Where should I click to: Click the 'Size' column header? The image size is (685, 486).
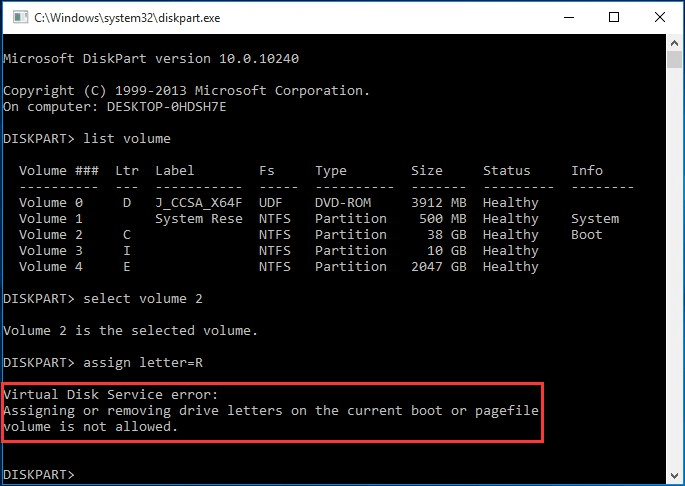pos(426,170)
